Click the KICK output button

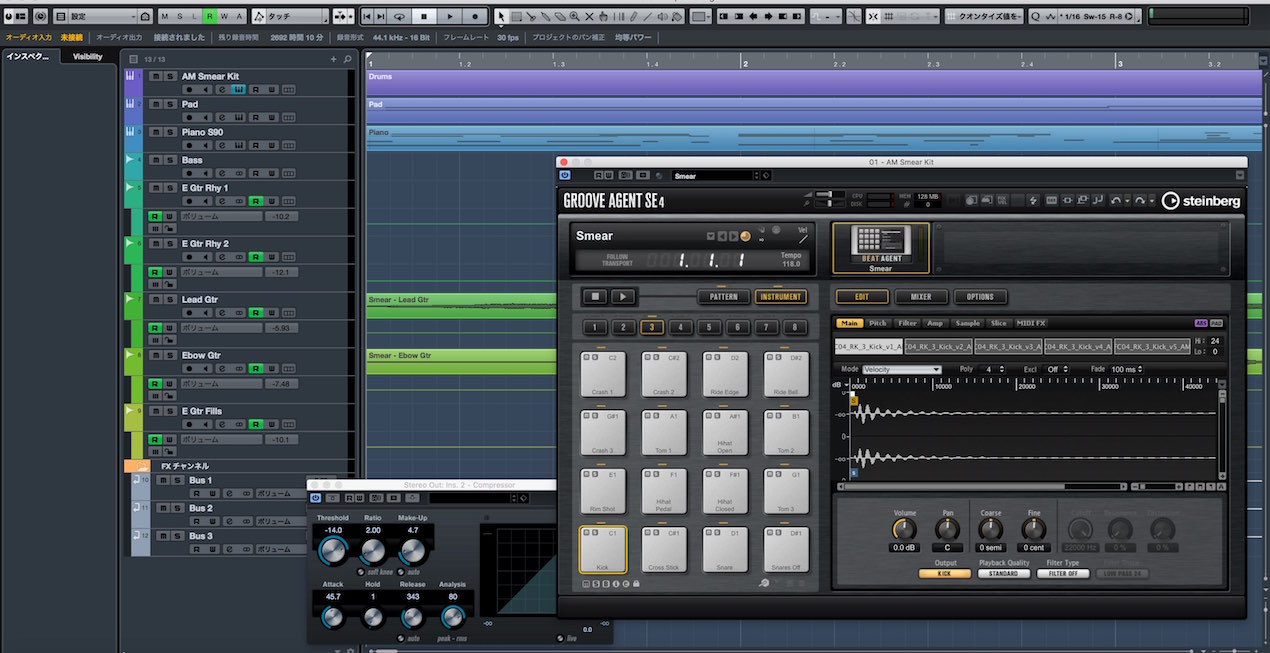pos(945,573)
